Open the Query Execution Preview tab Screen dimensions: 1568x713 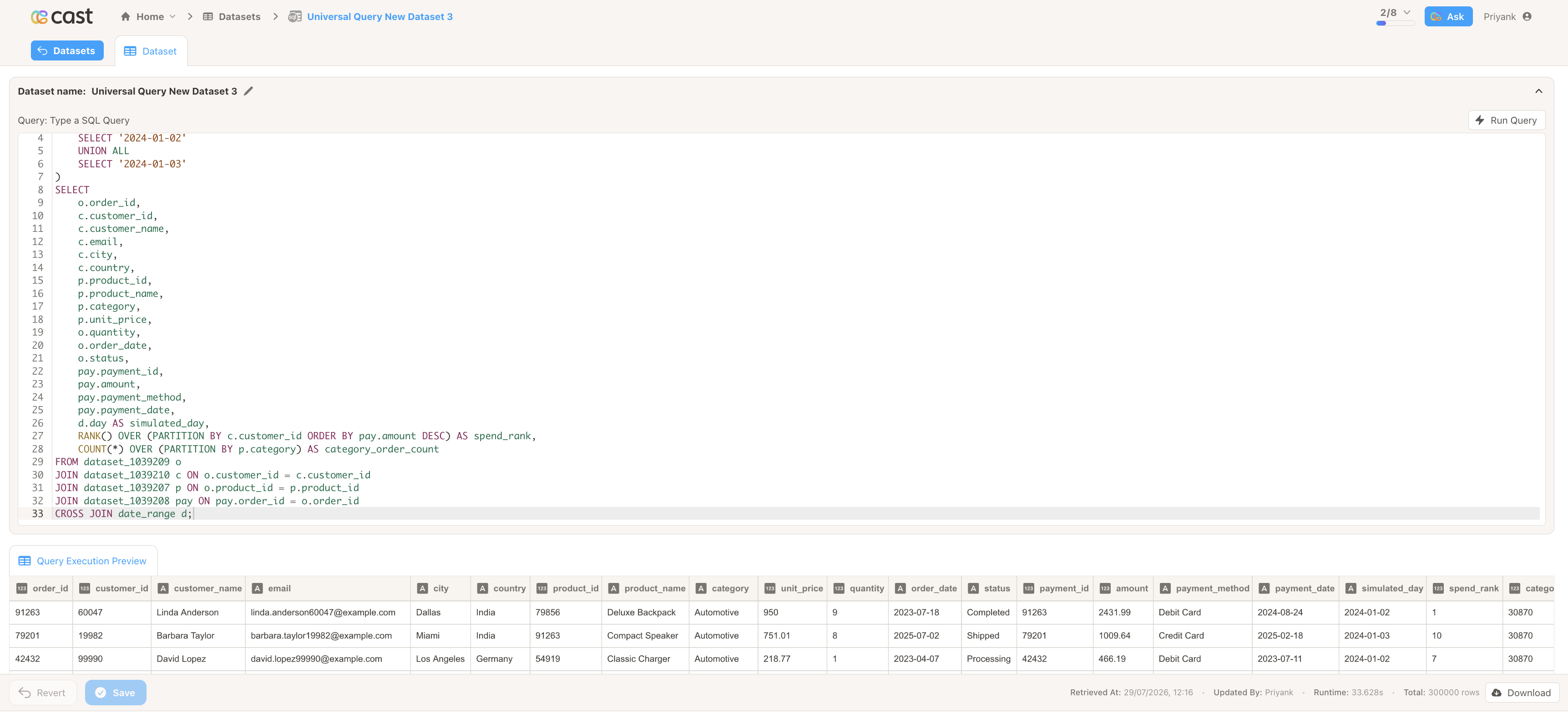tap(83, 560)
